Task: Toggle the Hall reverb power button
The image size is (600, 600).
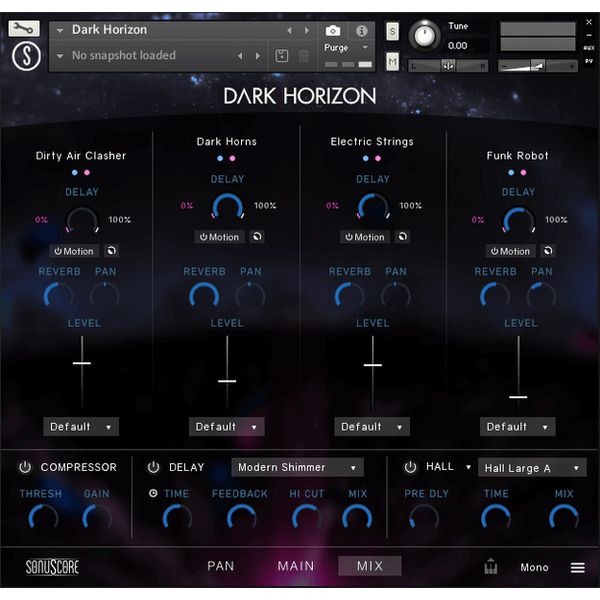Action: click(x=410, y=467)
